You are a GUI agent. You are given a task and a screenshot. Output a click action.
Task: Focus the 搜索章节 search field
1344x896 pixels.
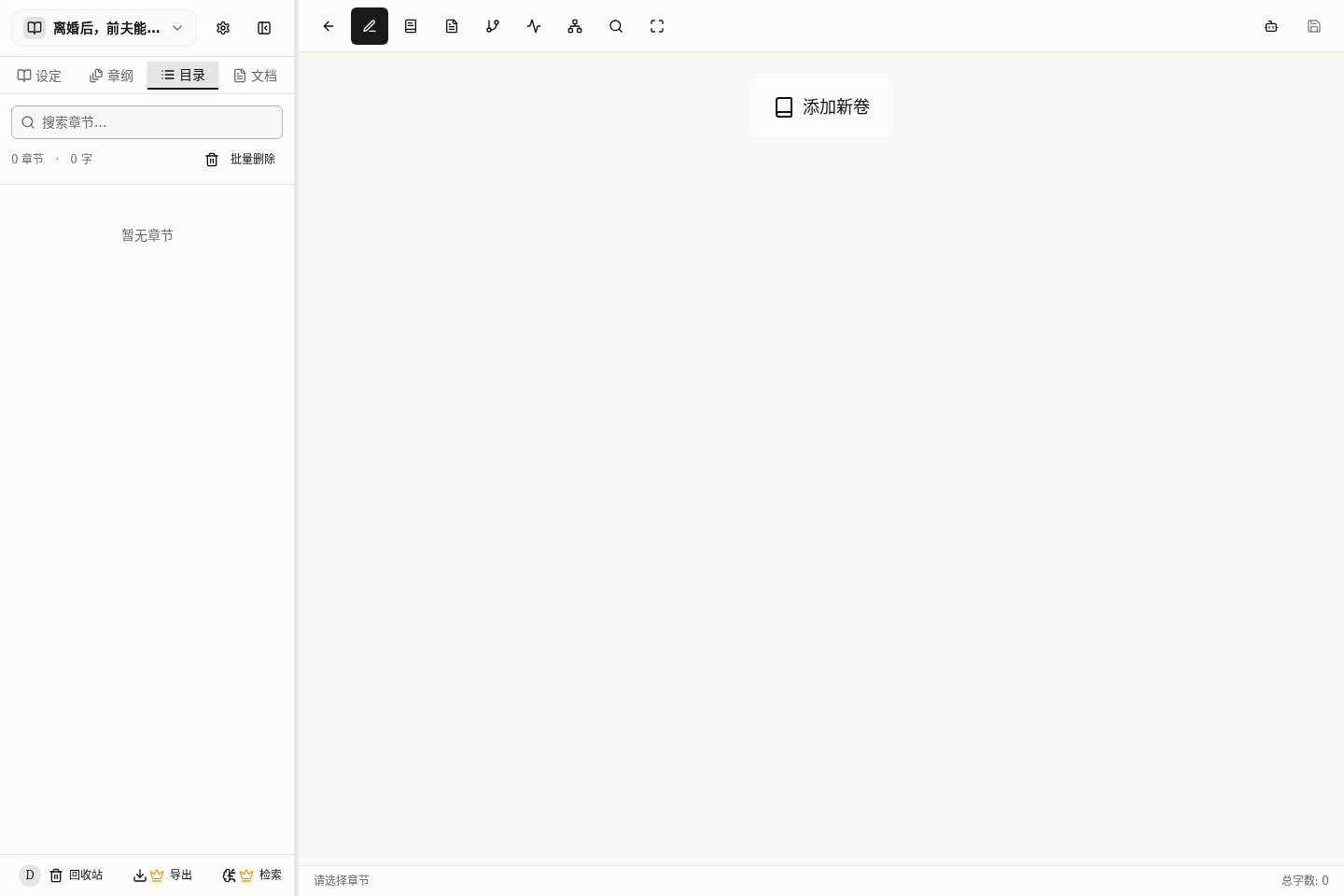[147, 122]
